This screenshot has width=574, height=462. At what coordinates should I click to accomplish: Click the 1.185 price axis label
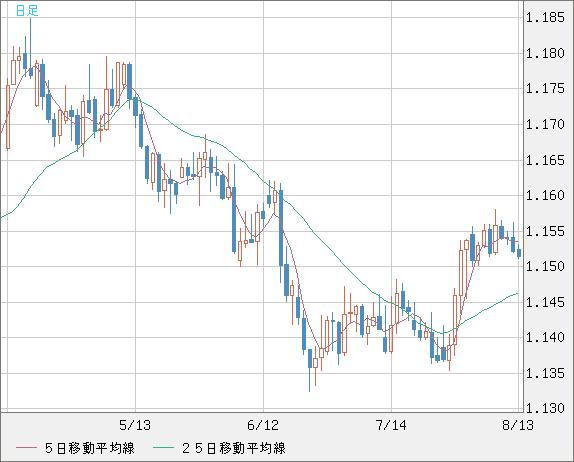[x=545, y=17]
